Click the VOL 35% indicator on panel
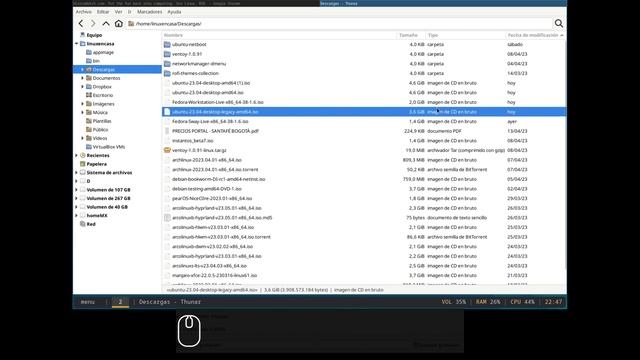Viewport: 640px width, 360px height. (x=453, y=302)
